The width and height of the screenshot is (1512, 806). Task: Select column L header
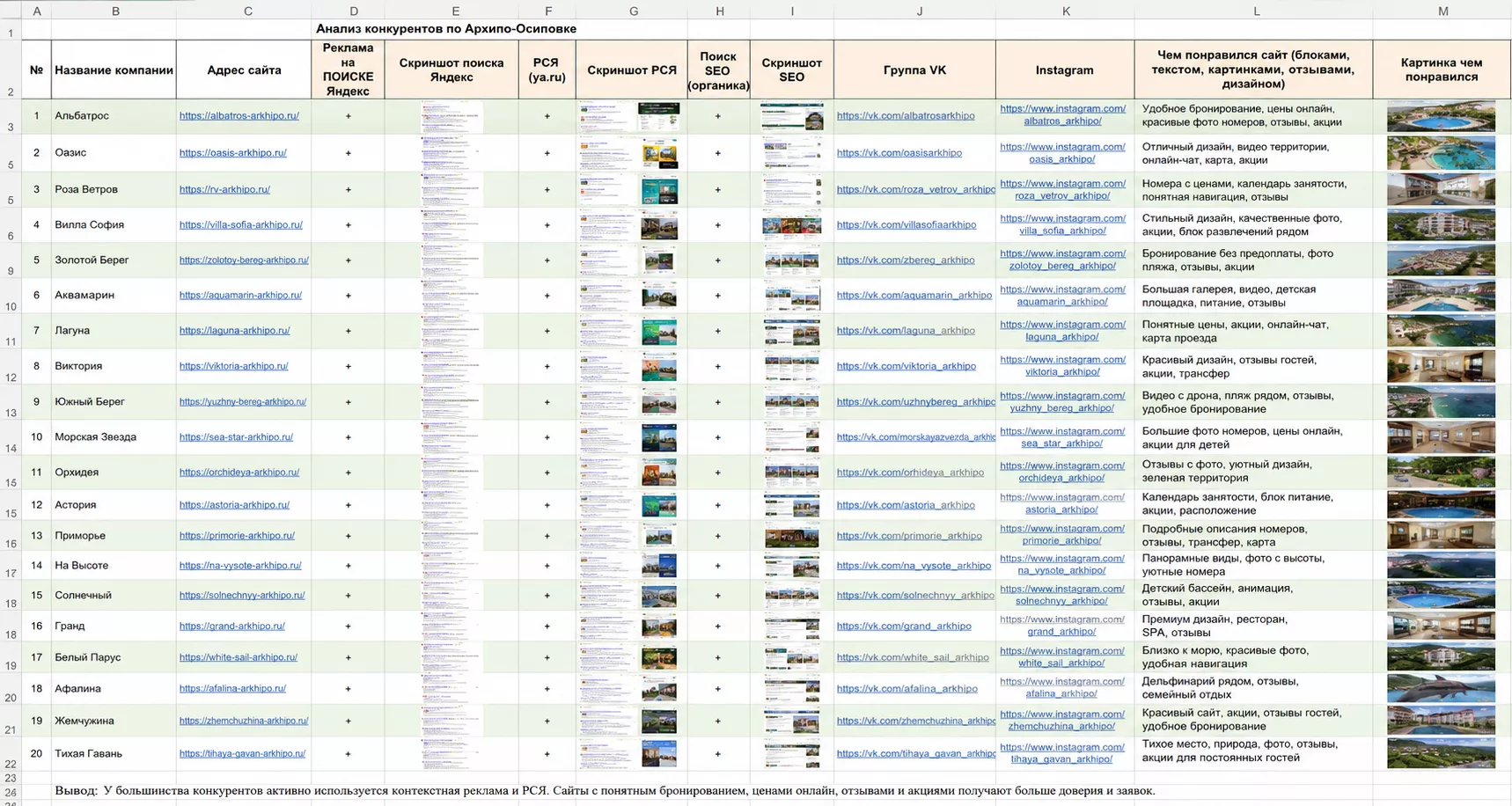pos(1256,11)
